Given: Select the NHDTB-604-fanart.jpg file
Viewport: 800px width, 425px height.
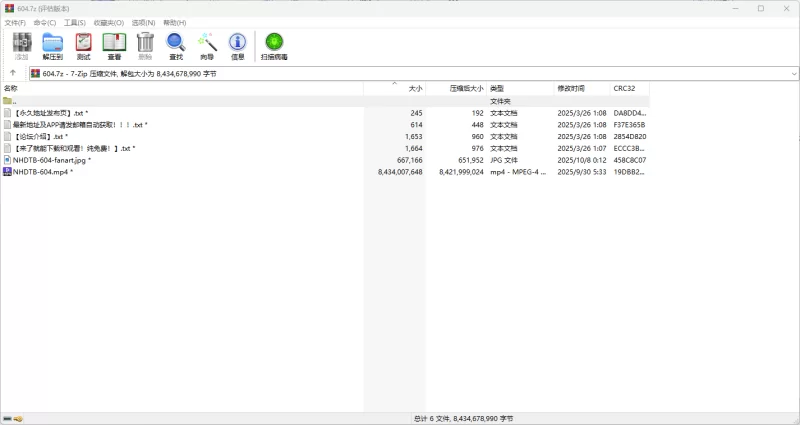Looking at the screenshot, I should coord(51,160).
